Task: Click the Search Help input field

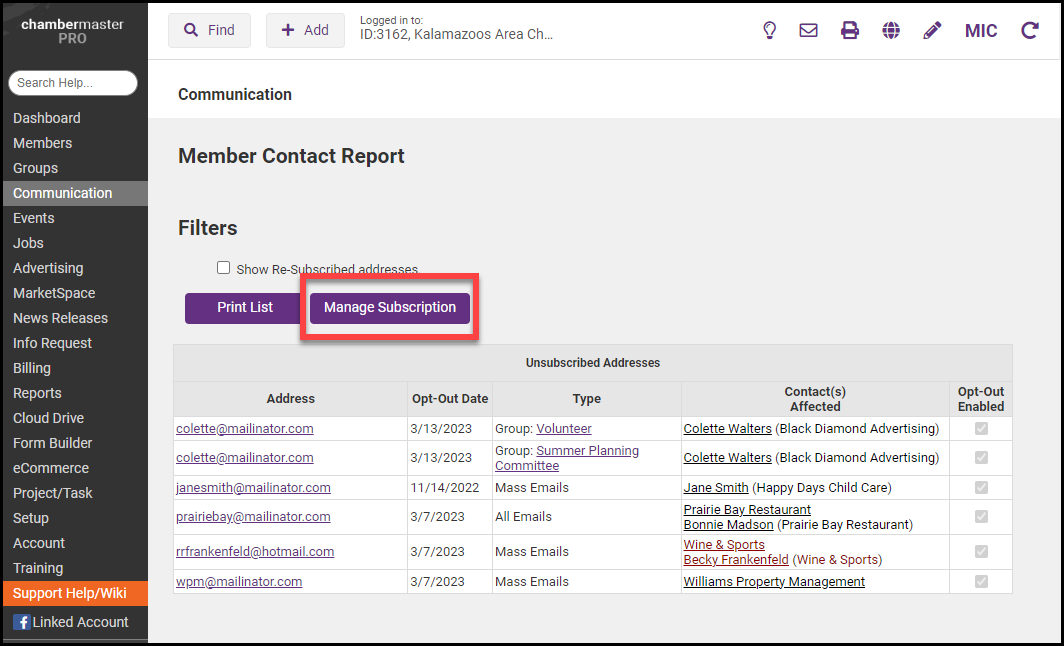Action: [x=72, y=83]
